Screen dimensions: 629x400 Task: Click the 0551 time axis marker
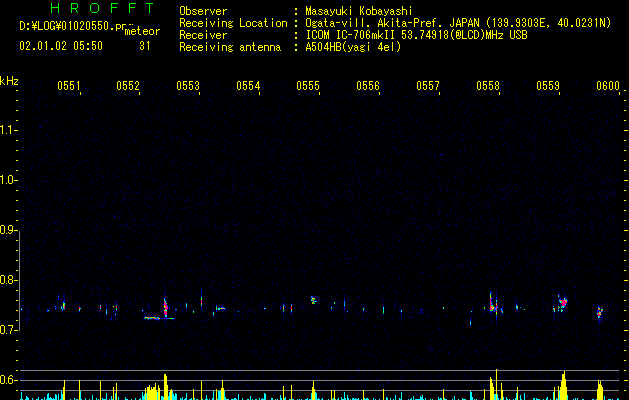(x=69, y=86)
